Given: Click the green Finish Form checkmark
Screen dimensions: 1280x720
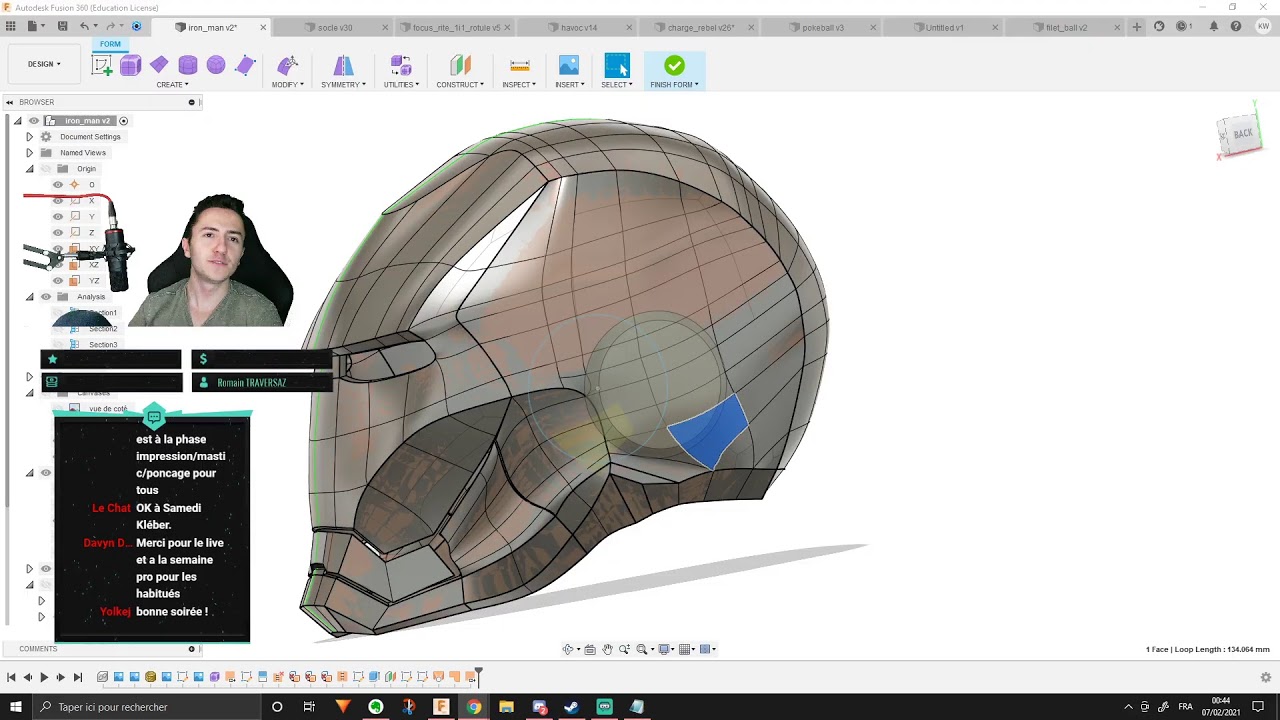Looking at the screenshot, I should (x=674, y=65).
